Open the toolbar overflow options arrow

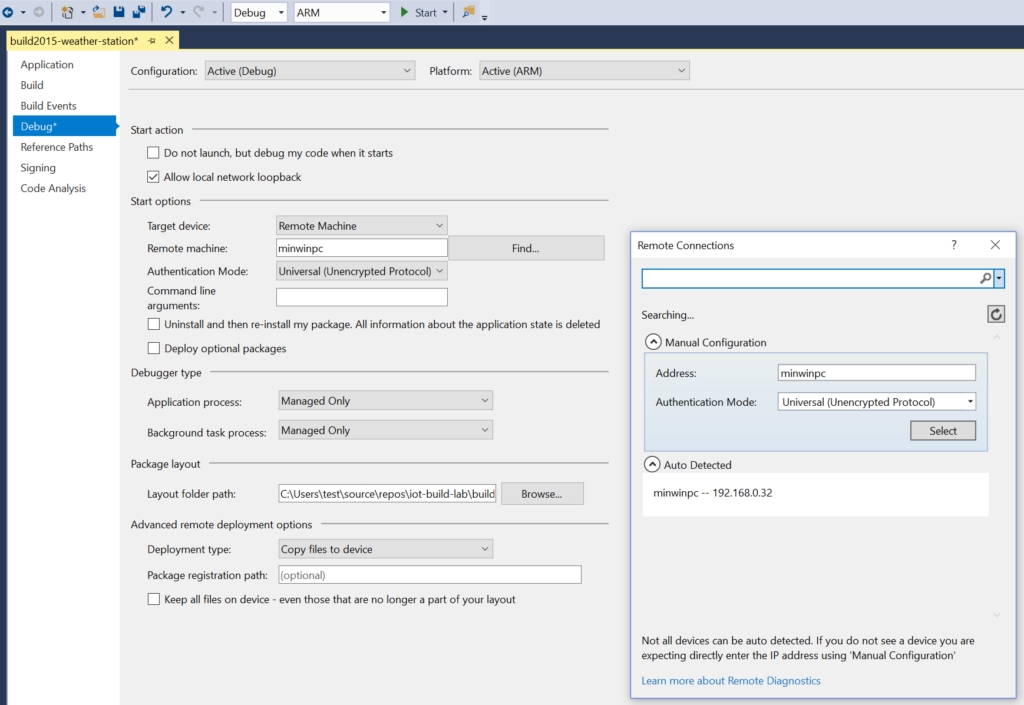[485, 18]
